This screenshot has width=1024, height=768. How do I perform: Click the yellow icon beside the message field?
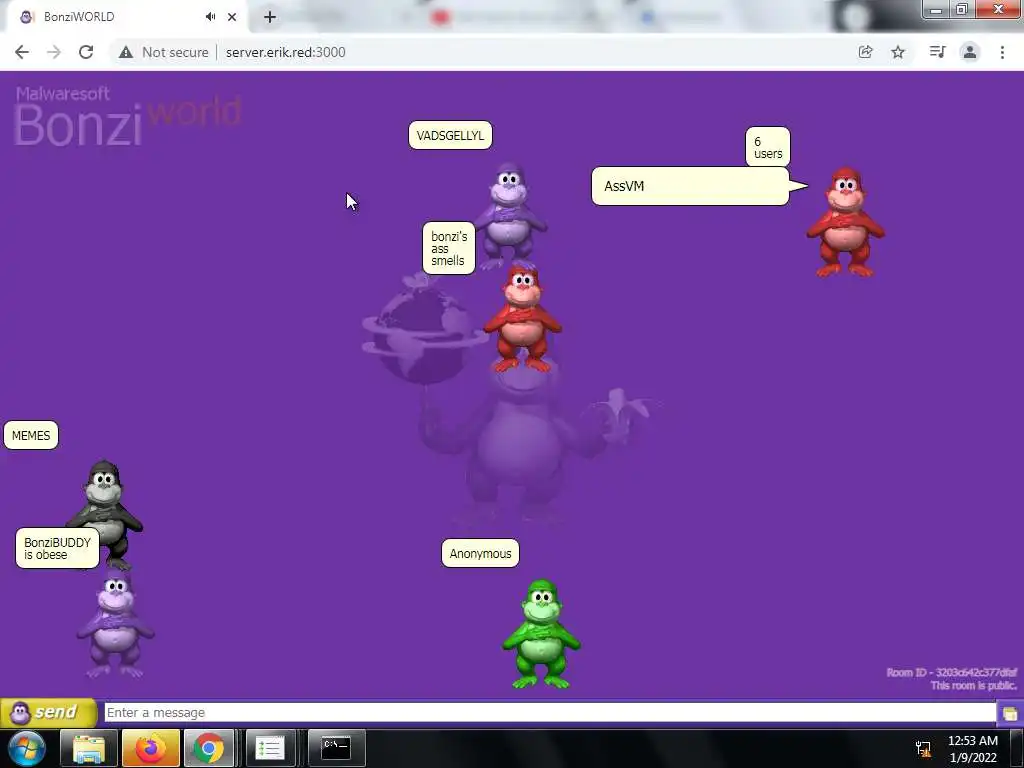point(1010,712)
